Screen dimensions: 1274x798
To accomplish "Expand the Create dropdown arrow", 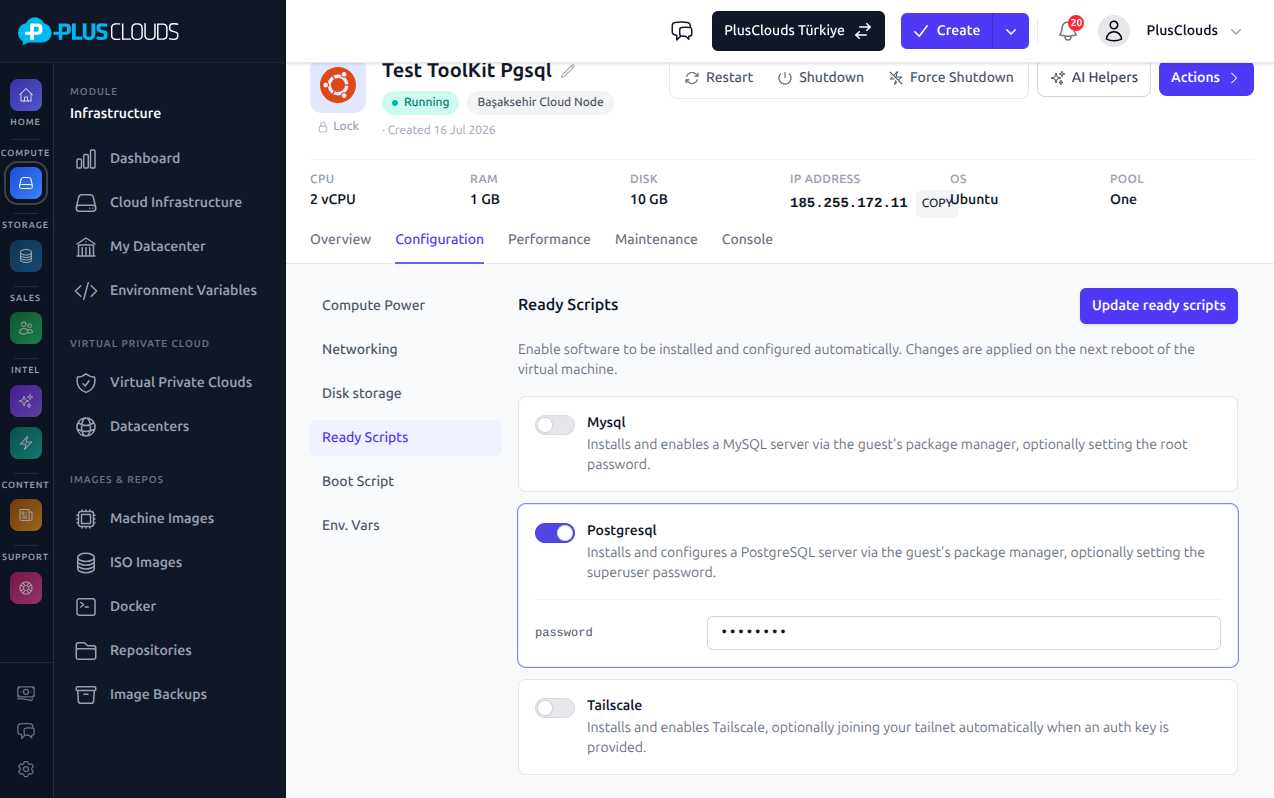I will 1011,31.
